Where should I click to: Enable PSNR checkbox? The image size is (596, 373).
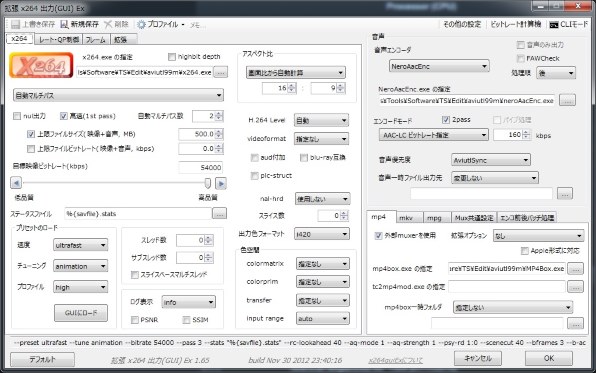135,320
